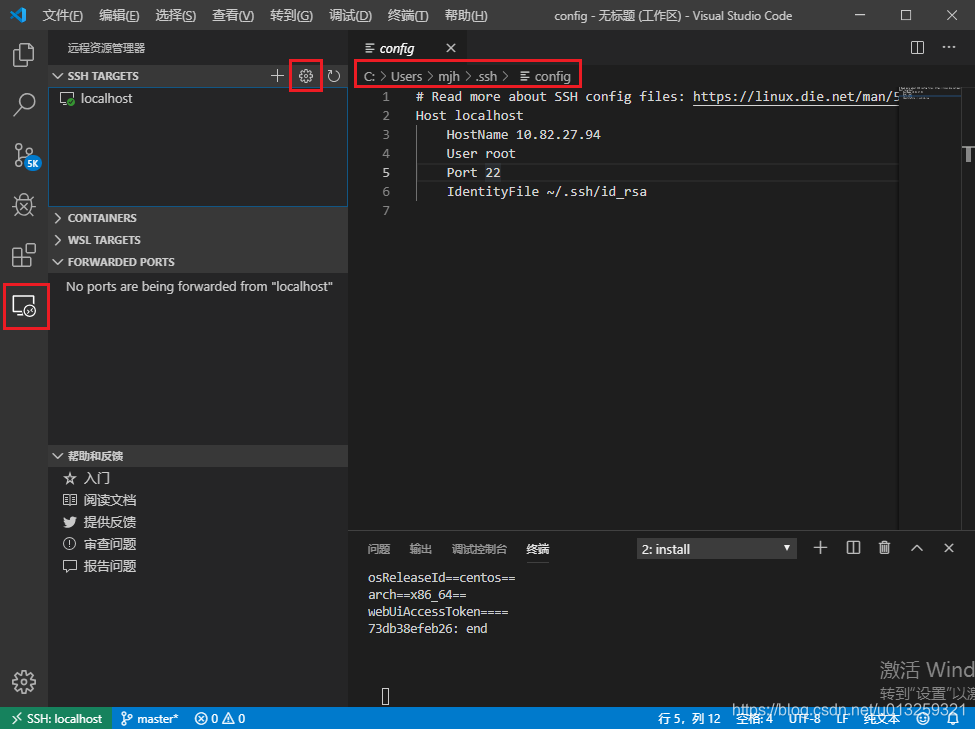This screenshot has height=729, width=975.
Task: Open Source Control view with 5K badge
Action: pyautogui.click(x=25, y=156)
